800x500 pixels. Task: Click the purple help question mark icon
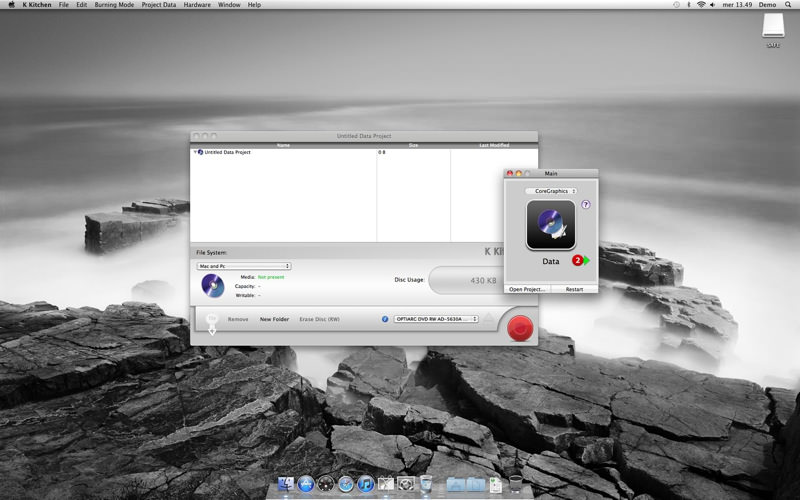click(585, 205)
